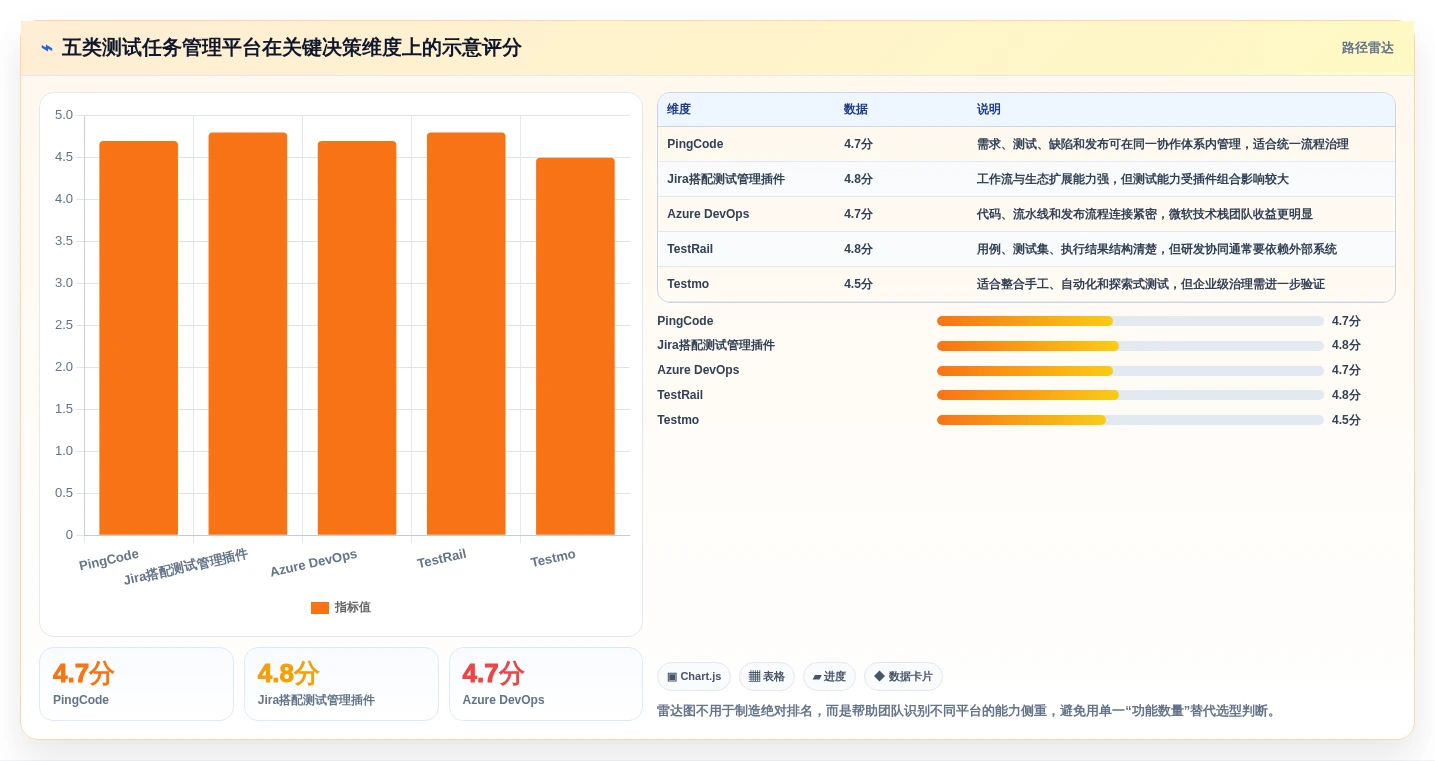Select the Azure DevOps table row name
This screenshot has width=1435, height=761.
pos(708,214)
